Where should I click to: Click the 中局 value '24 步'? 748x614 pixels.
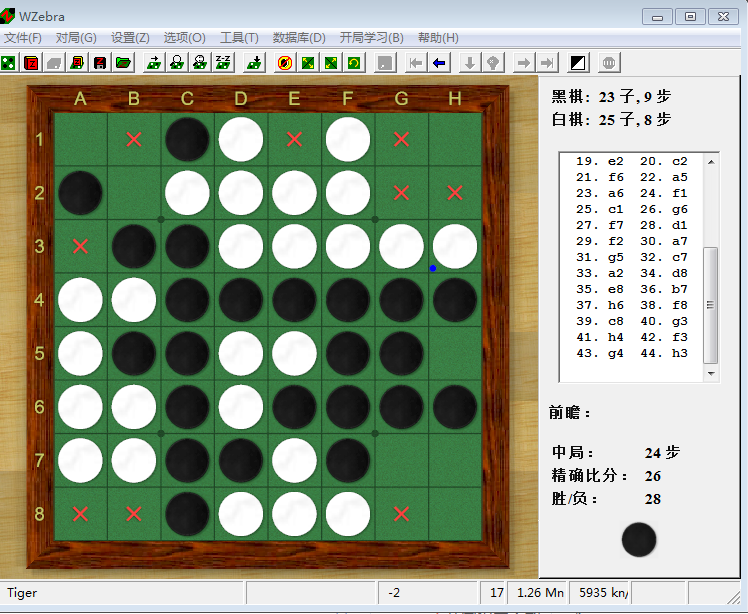(x=662, y=452)
